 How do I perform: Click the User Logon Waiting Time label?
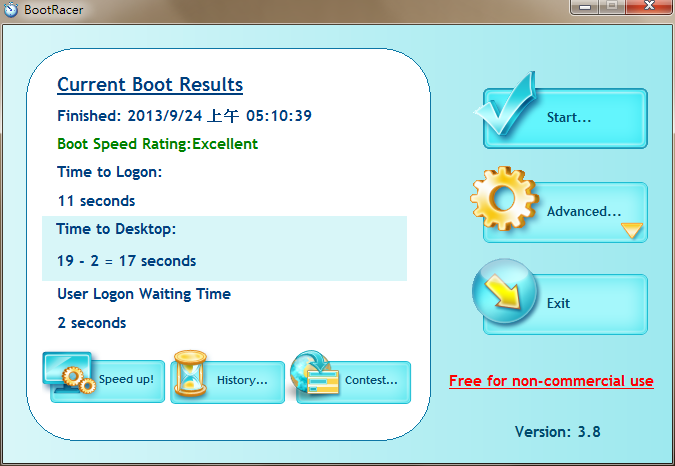pos(144,294)
